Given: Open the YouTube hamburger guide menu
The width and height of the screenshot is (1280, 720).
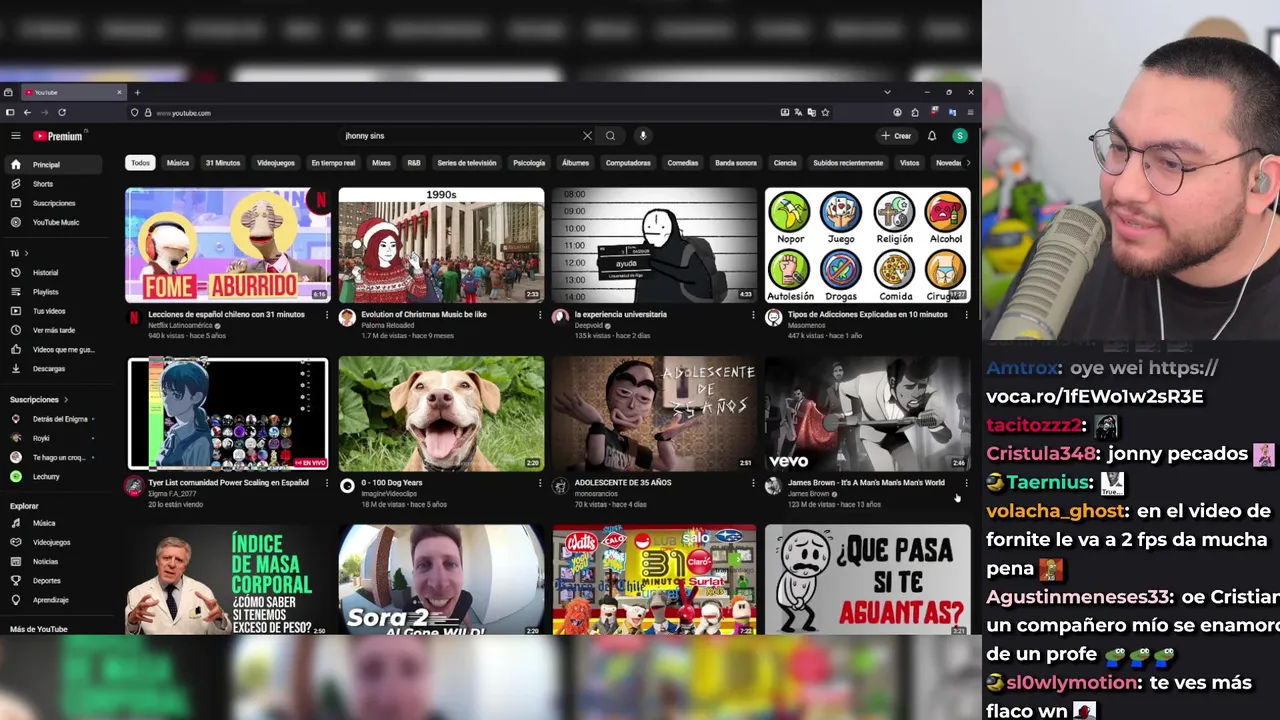Looking at the screenshot, I should coord(16,136).
